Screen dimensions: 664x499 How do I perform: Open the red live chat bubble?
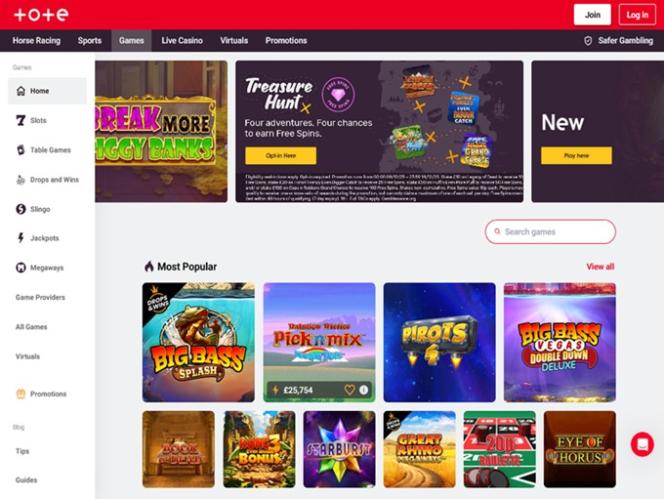pyautogui.click(x=642, y=444)
